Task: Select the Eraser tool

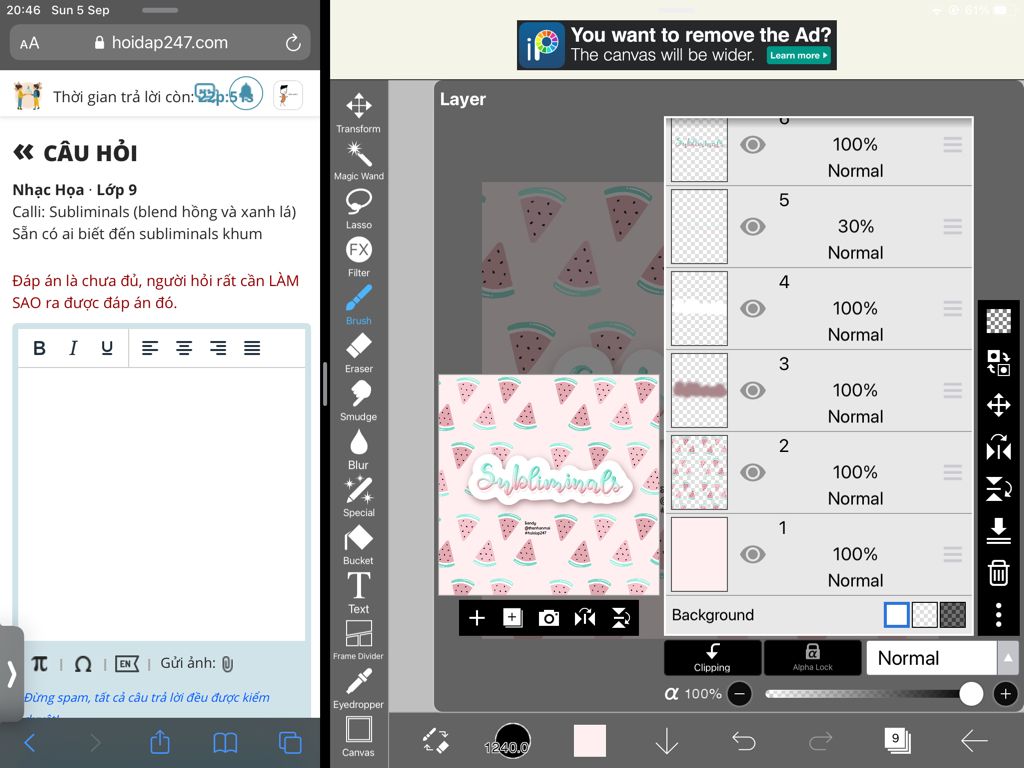Action: coord(359,353)
